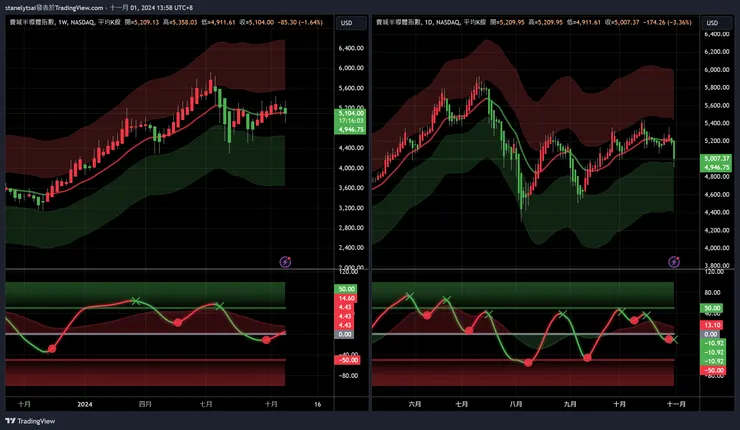Click the weekly close change -85.30 (-1.64%)

pyautogui.click(x=300, y=22)
